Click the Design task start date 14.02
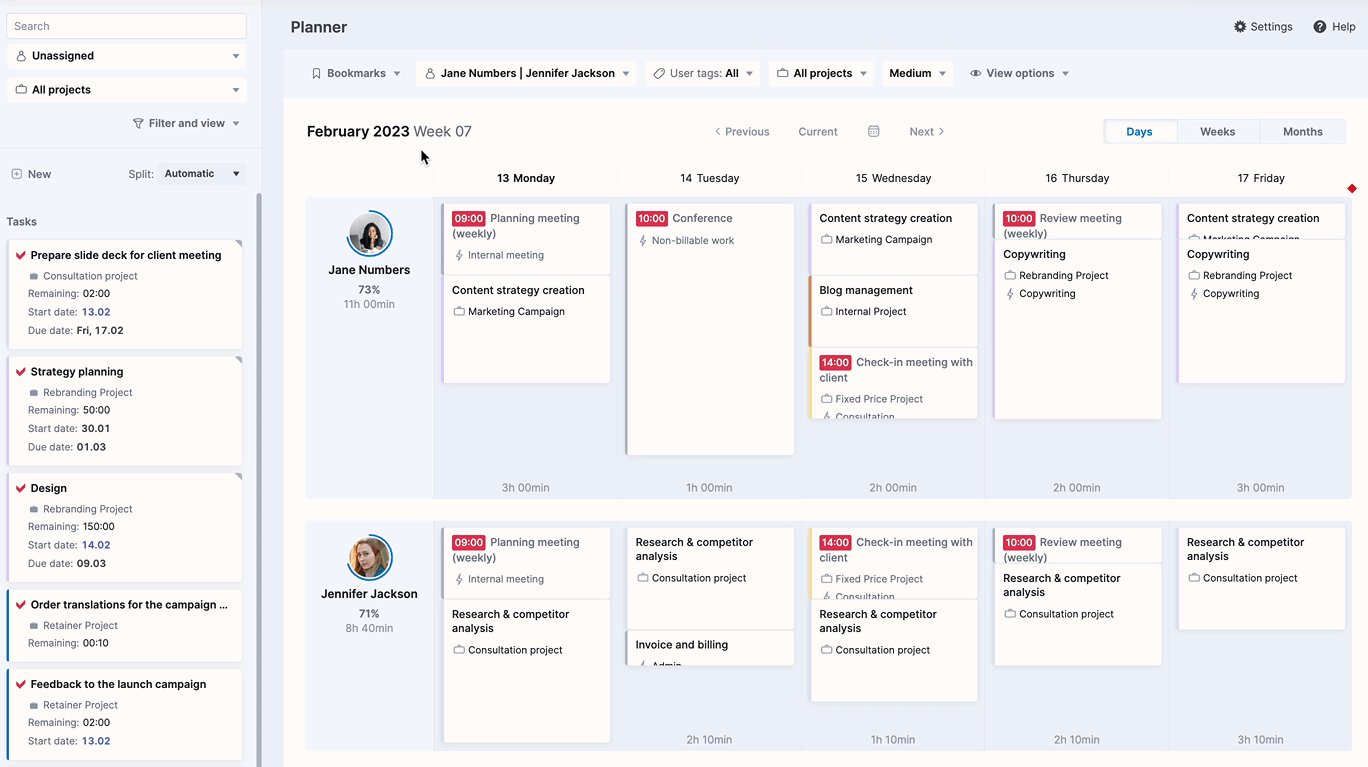Image resolution: width=1368 pixels, height=767 pixels. coord(96,545)
